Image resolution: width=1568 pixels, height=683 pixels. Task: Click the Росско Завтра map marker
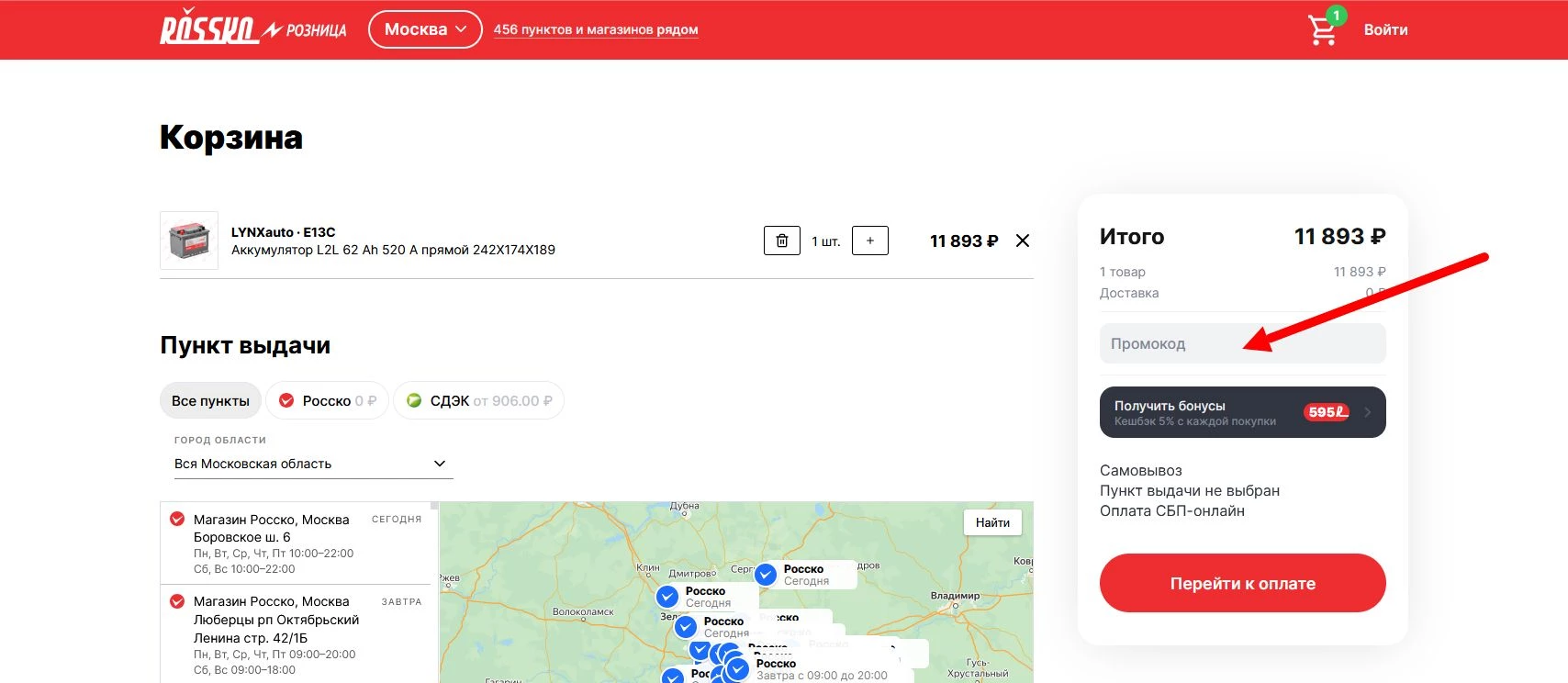(x=738, y=669)
